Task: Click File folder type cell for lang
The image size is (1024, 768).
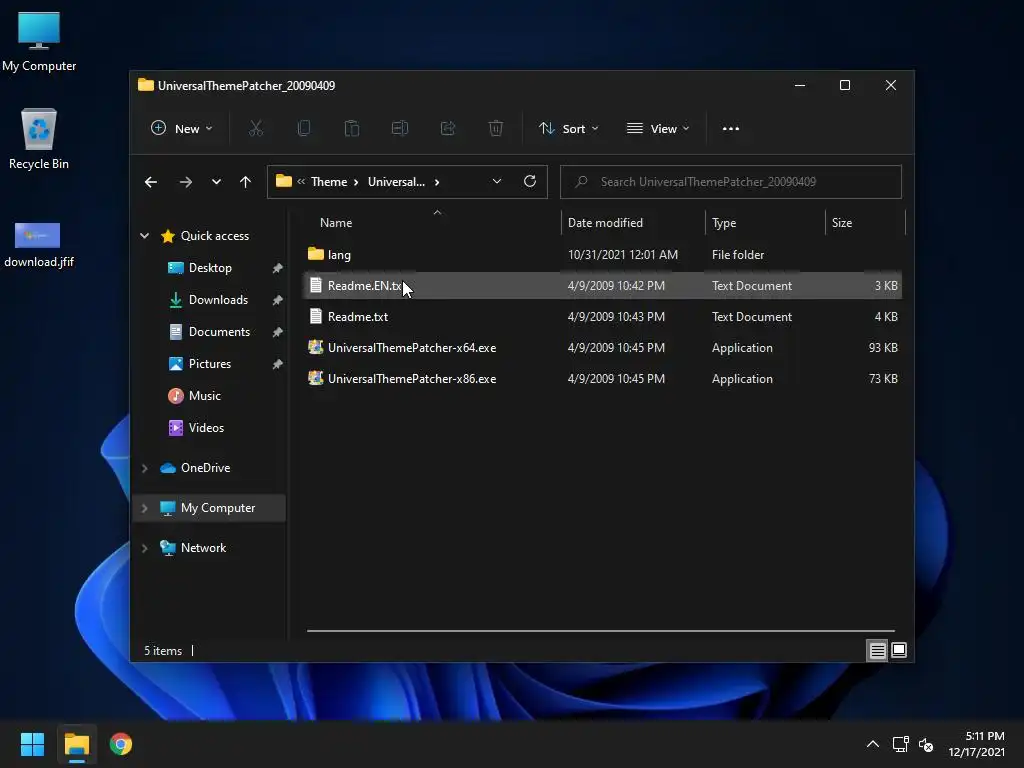Action: point(738,255)
